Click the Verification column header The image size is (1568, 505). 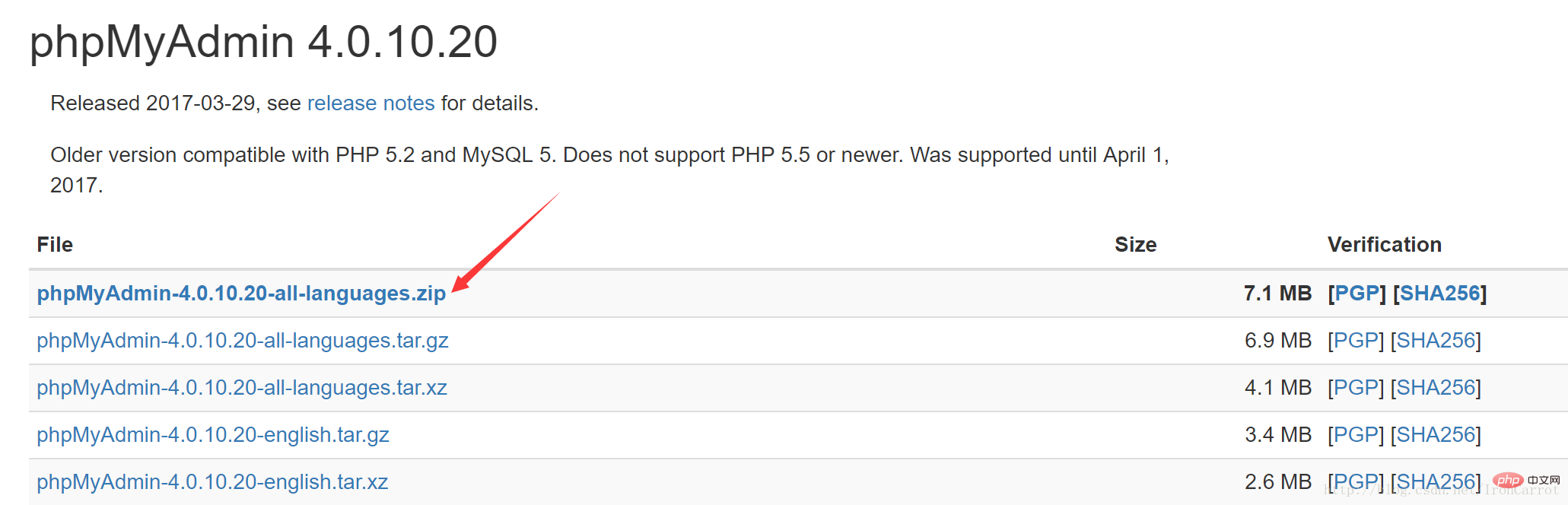pos(1385,244)
